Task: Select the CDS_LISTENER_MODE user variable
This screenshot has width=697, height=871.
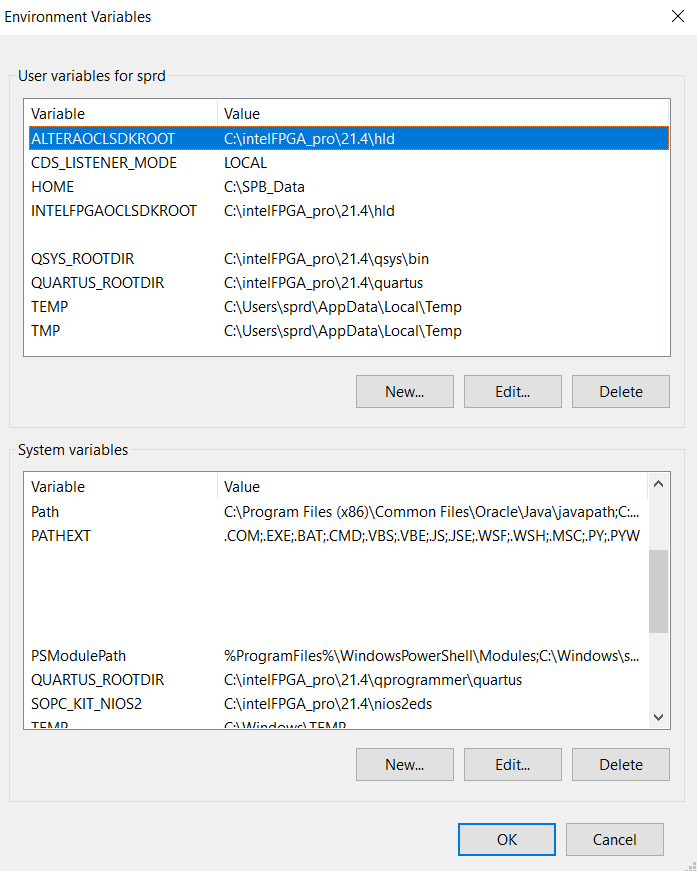Action: click(x=104, y=162)
